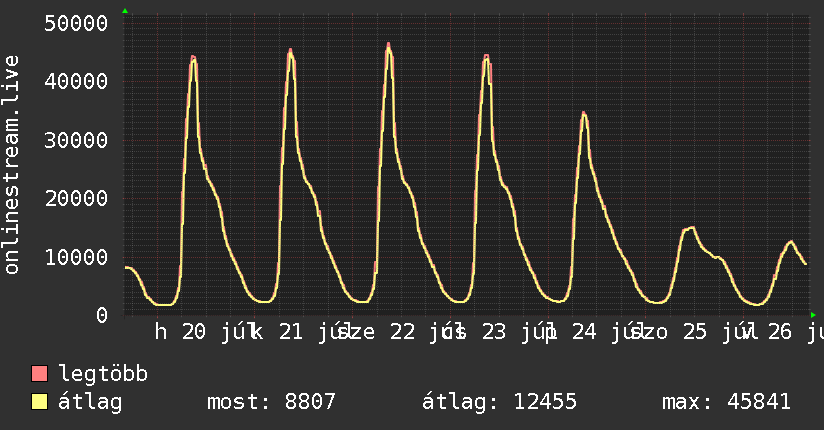
Task: Click the 40000 y-axis label
Action: [76, 81]
